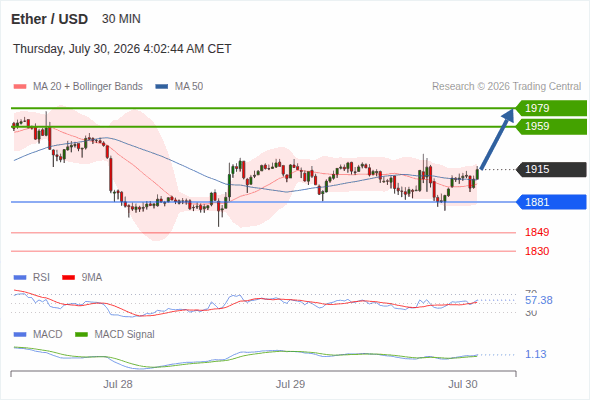Click the blue upward forecast arrow

497,139
